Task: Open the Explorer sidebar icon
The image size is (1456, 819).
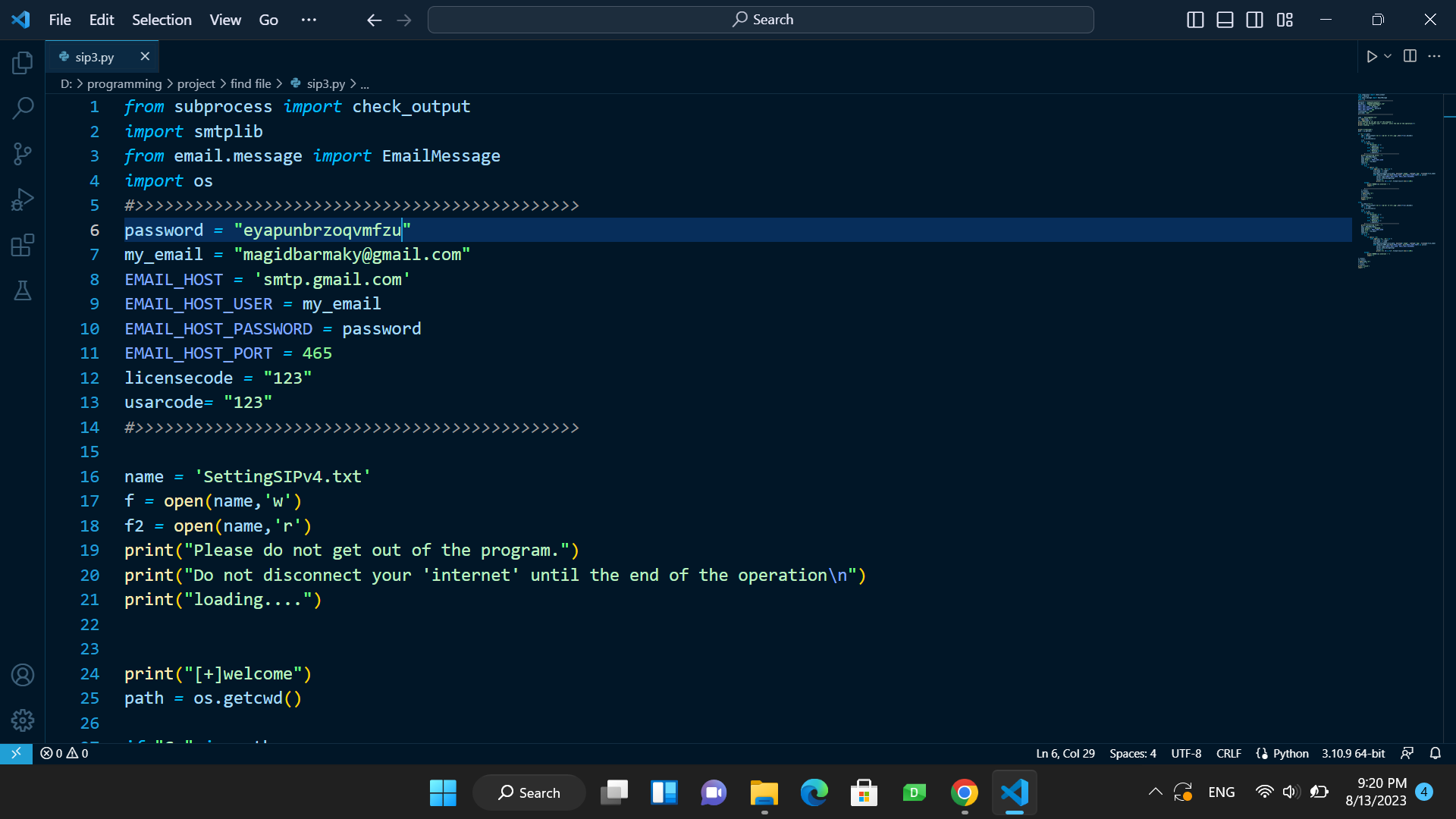Action: [x=22, y=63]
